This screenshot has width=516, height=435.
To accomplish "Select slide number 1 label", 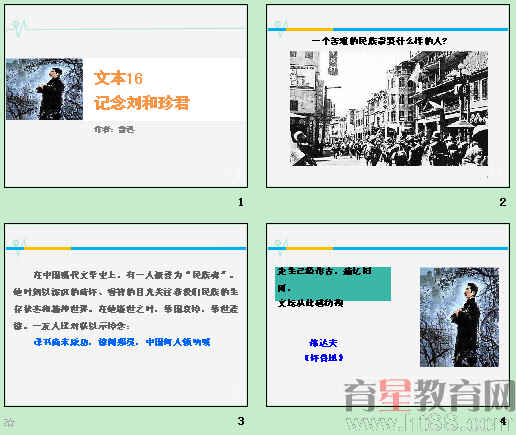I will point(241,202).
